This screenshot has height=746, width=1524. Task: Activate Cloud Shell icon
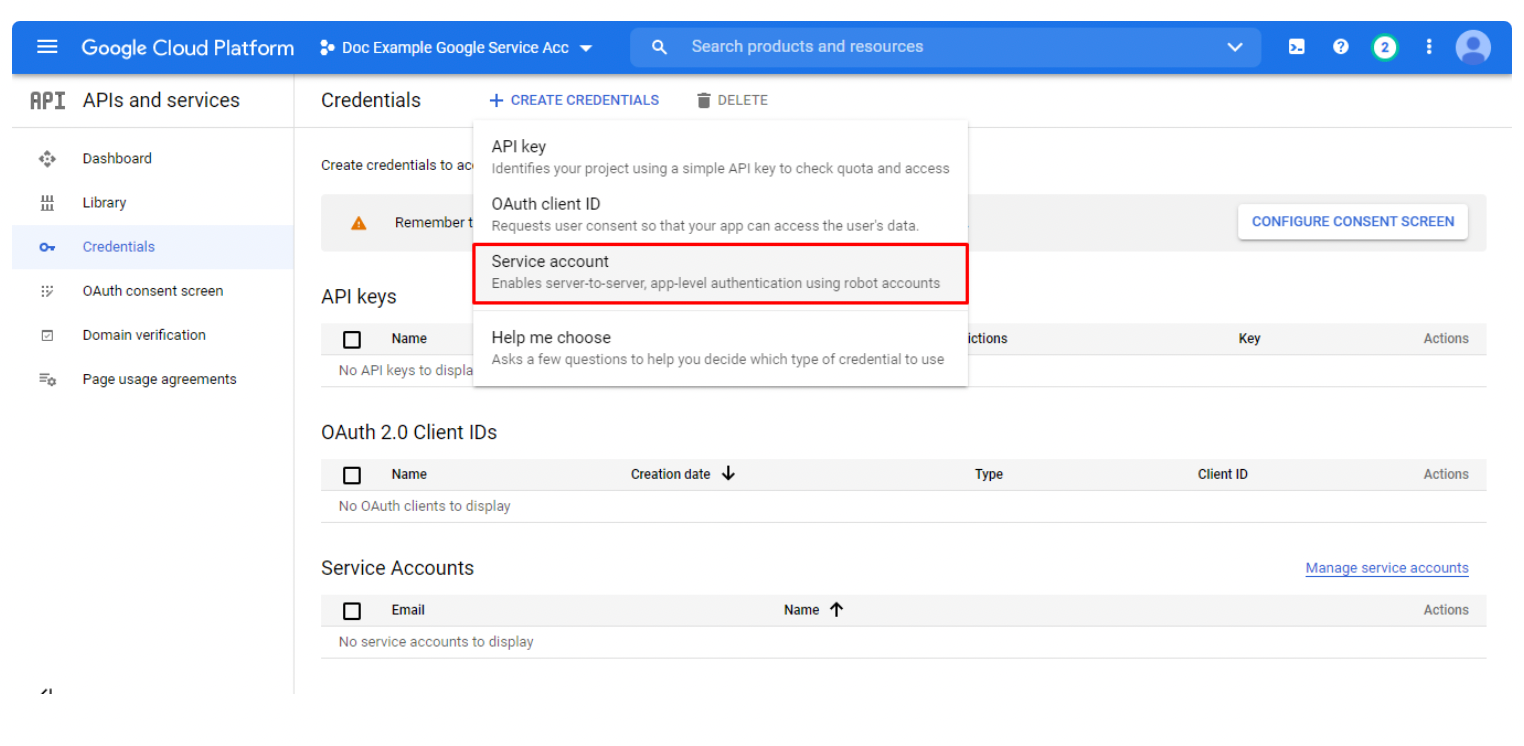[1297, 47]
